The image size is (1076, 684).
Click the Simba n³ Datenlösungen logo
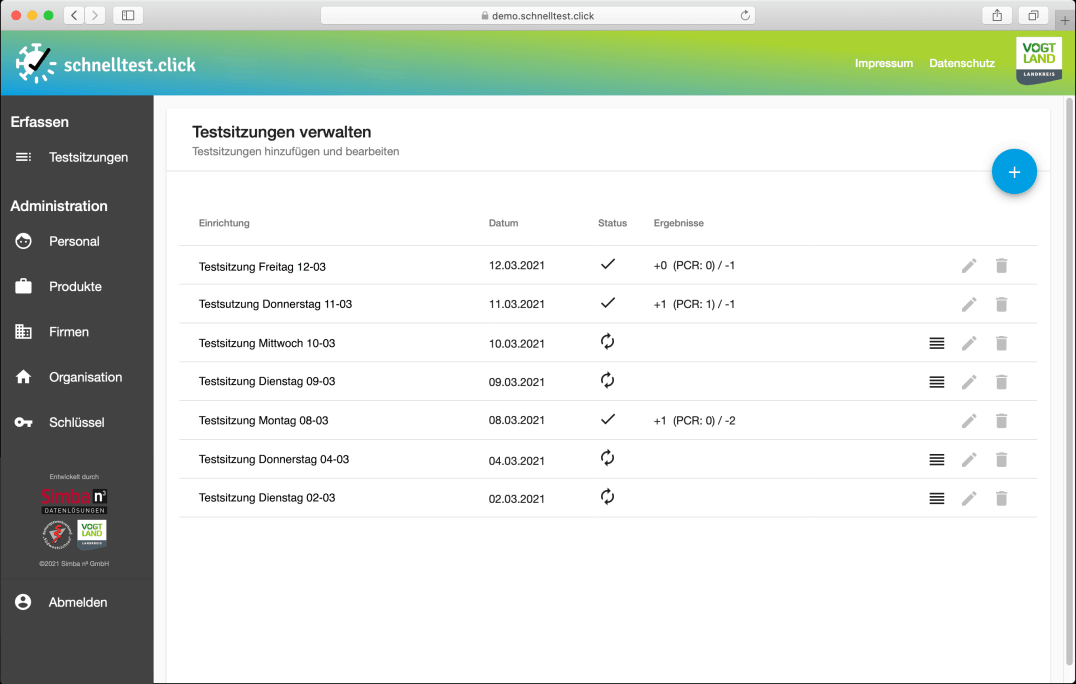(x=77, y=500)
